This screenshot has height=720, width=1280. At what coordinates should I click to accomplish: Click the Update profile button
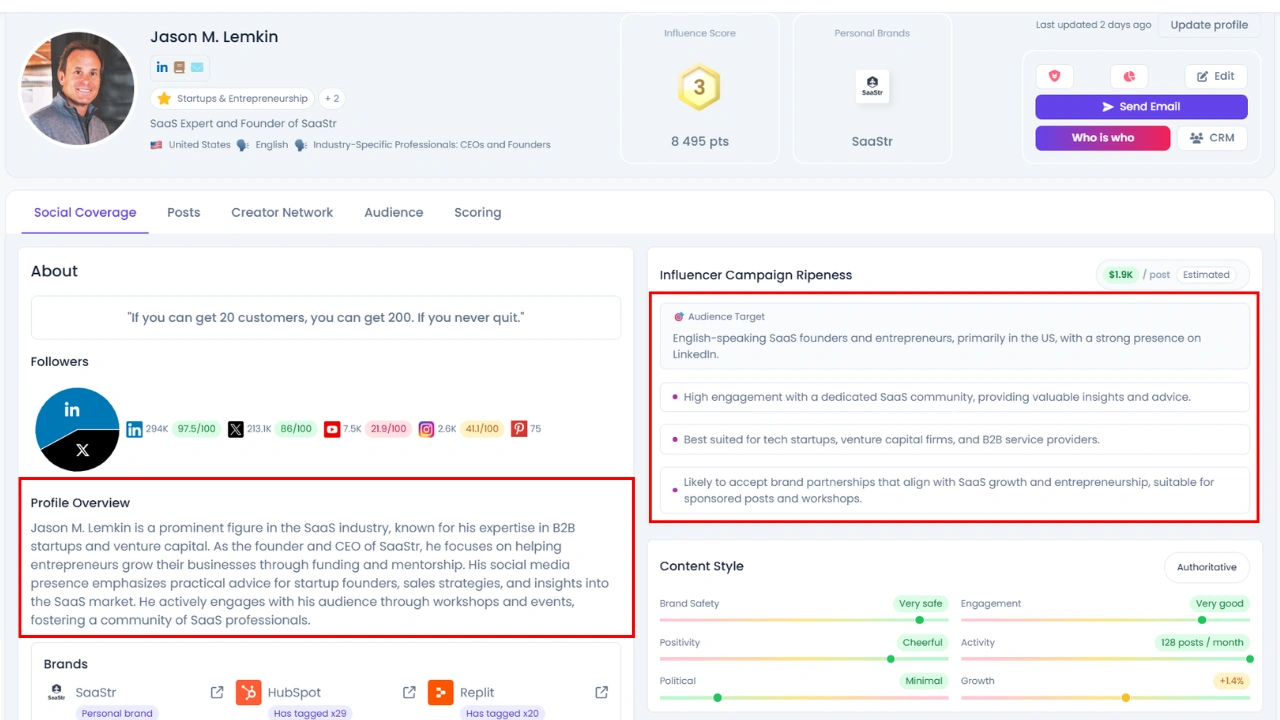[1209, 25]
